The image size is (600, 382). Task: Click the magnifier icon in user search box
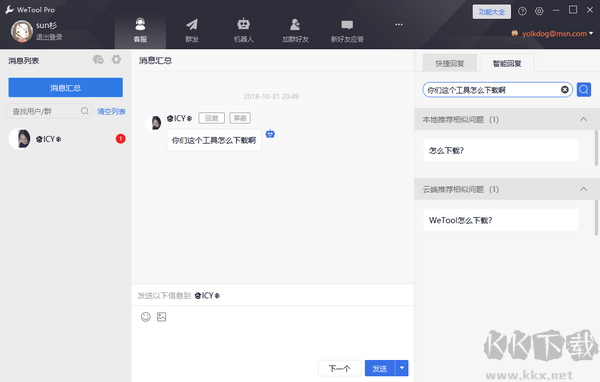(85, 111)
